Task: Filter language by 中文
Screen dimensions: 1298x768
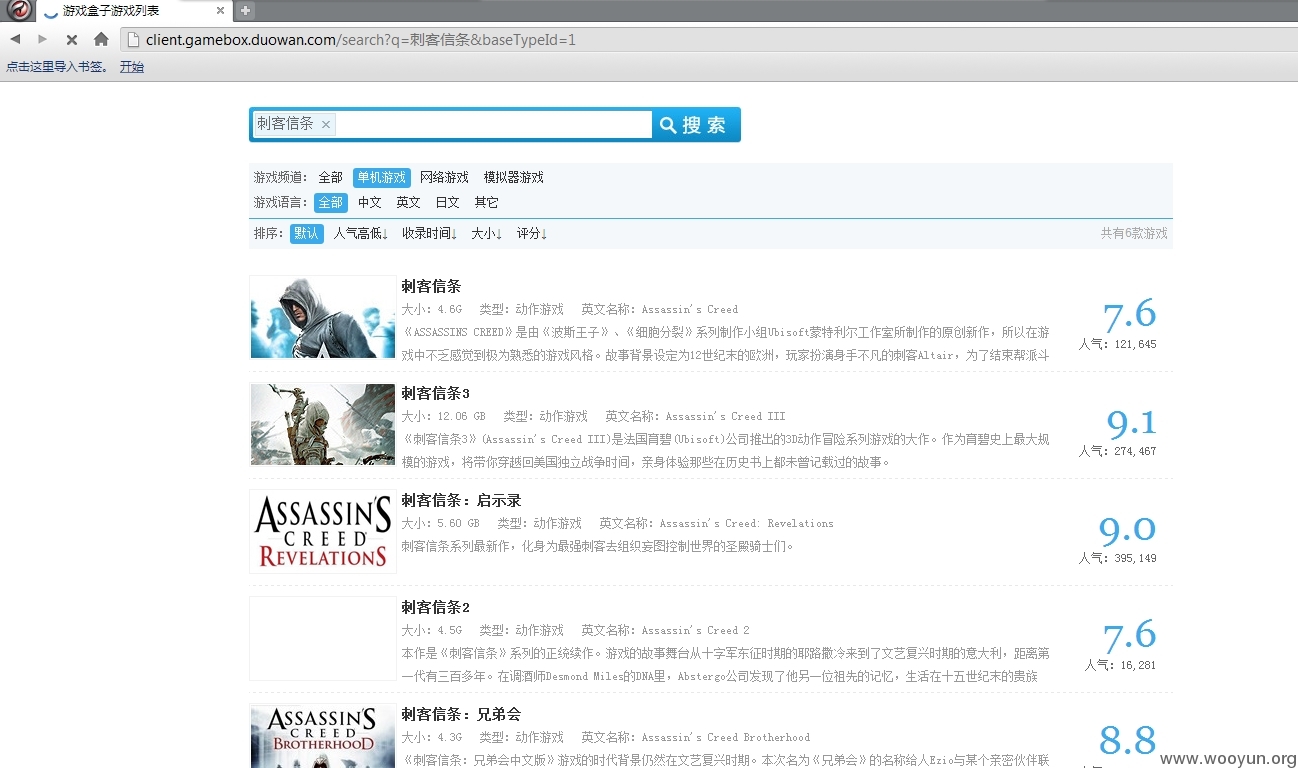Action: (x=370, y=202)
